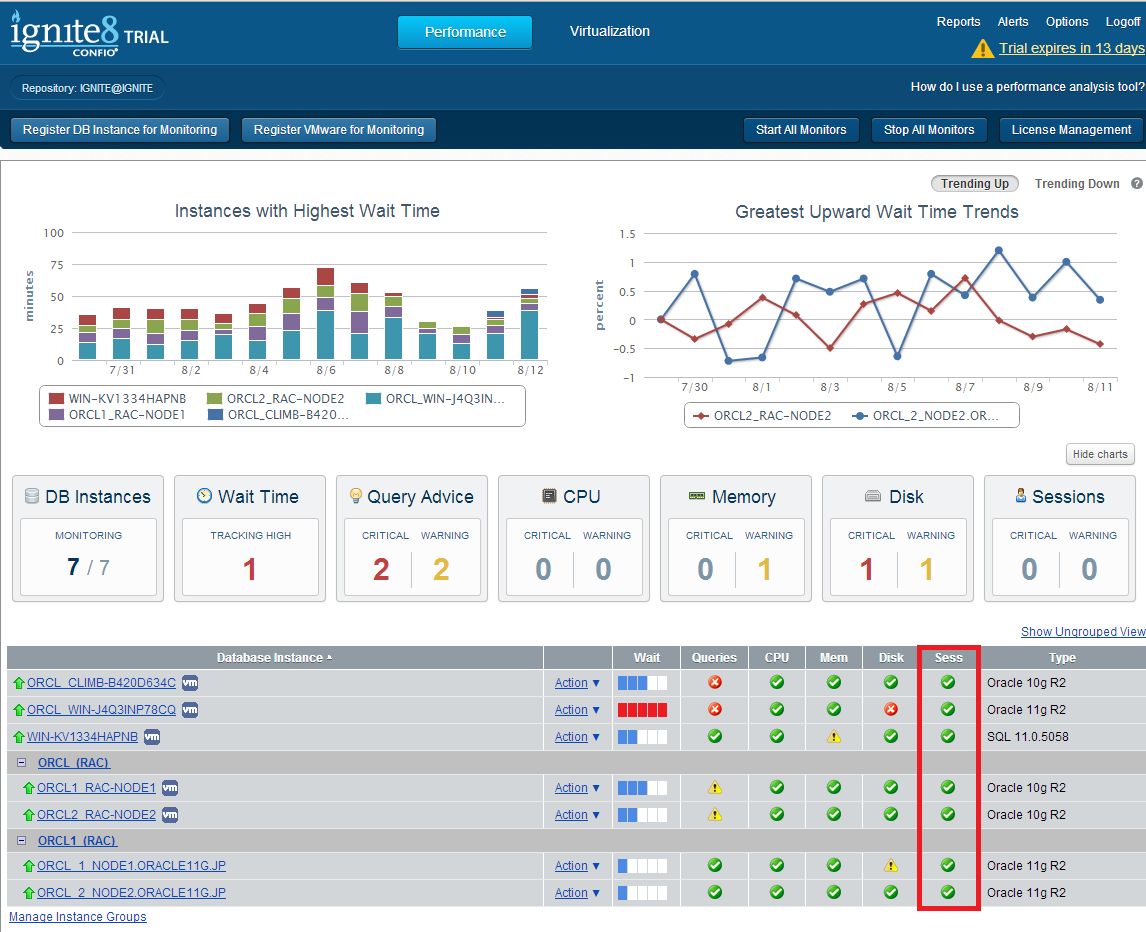1146x932 pixels.
Task: Switch to the Virtualization tab
Action: pos(610,31)
